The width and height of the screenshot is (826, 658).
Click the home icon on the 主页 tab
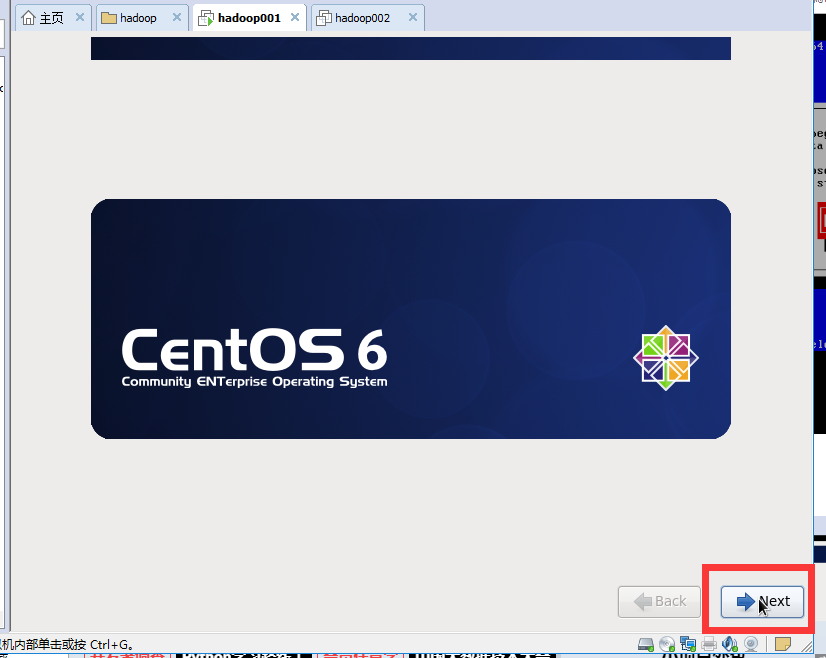pyautogui.click(x=28, y=18)
